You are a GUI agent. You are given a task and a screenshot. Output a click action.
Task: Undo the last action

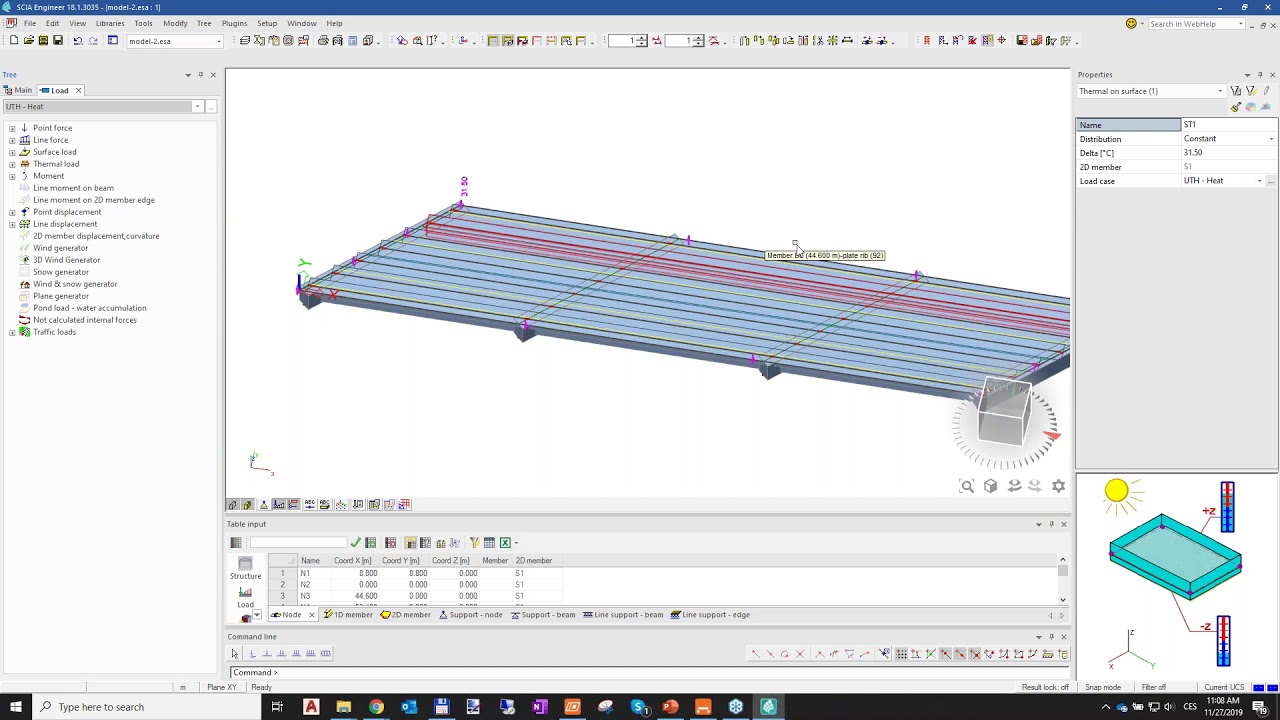78,41
